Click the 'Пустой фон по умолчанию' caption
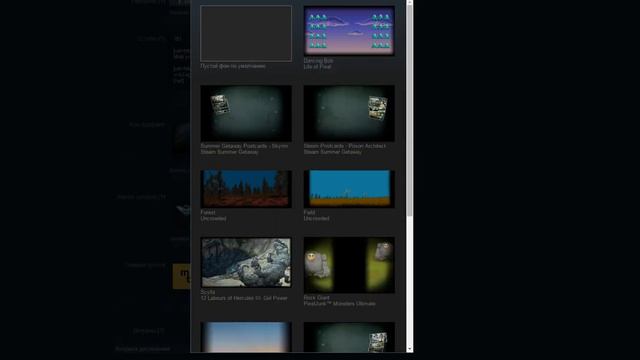The width and height of the screenshot is (640, 360). tap(233, 66)
